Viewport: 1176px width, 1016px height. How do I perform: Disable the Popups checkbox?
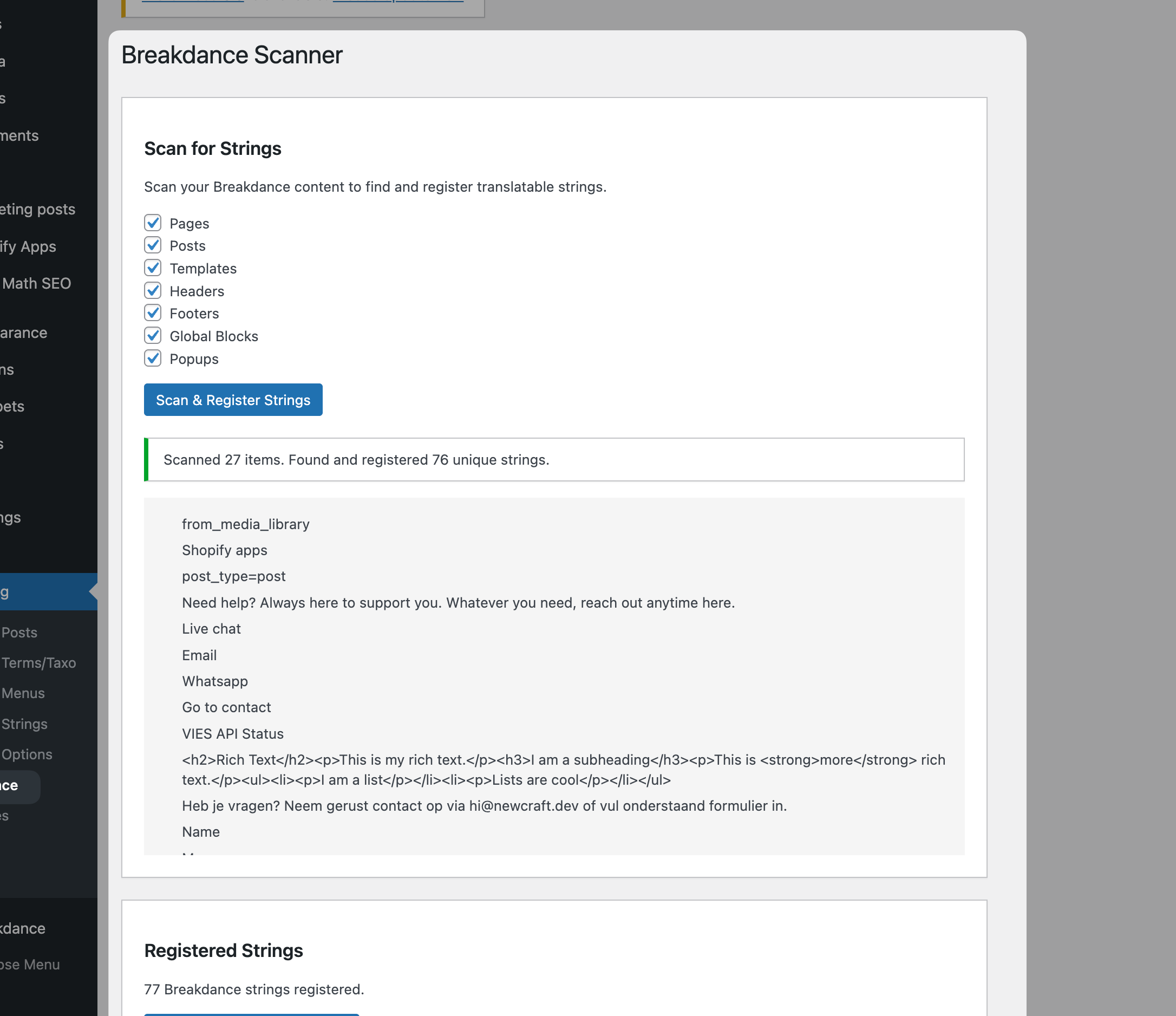point(153,359)
